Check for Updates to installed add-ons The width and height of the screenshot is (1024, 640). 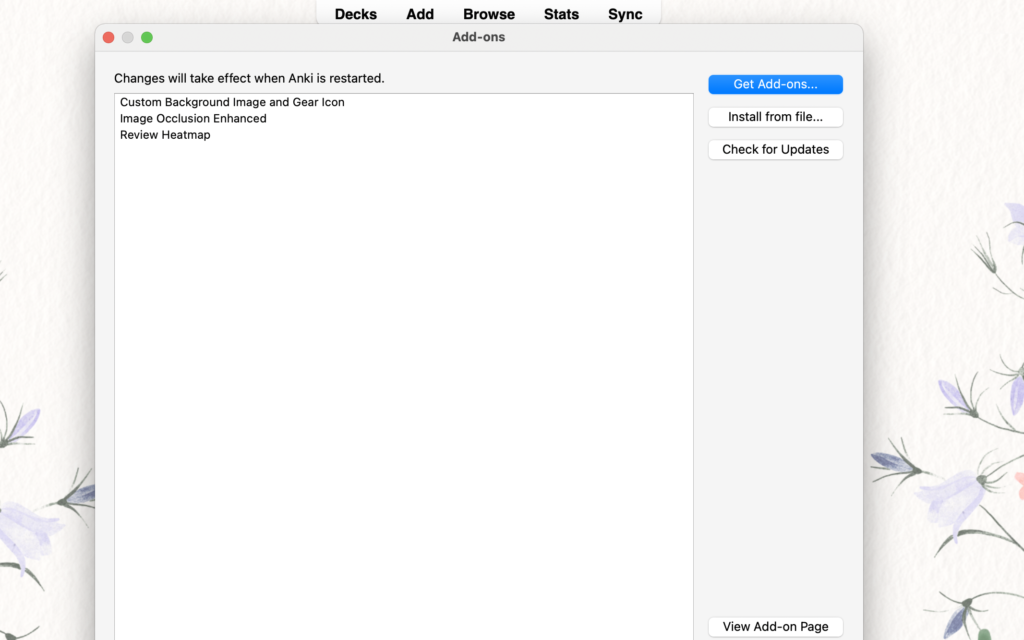[775, 149]
